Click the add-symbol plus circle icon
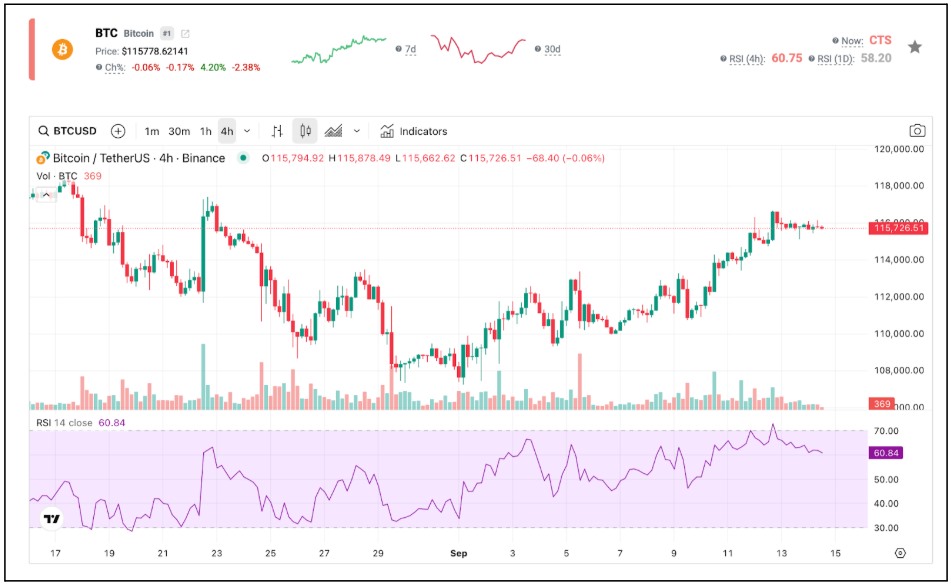The image size is (951, 586). [118, 131]
